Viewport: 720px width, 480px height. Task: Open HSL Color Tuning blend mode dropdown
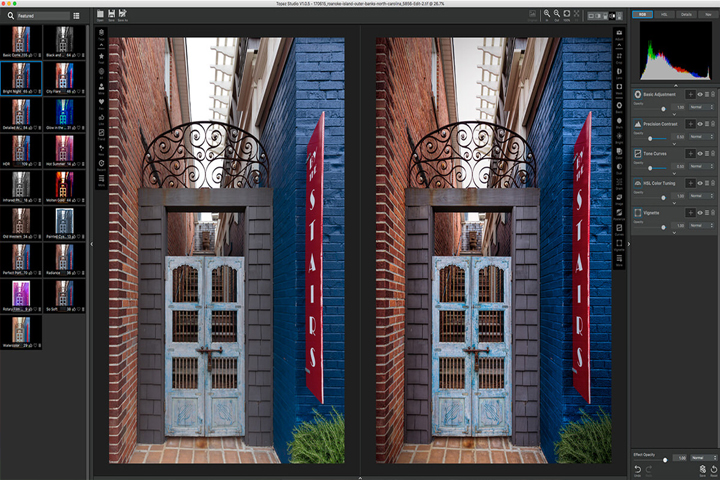click(x=702, y=196)
